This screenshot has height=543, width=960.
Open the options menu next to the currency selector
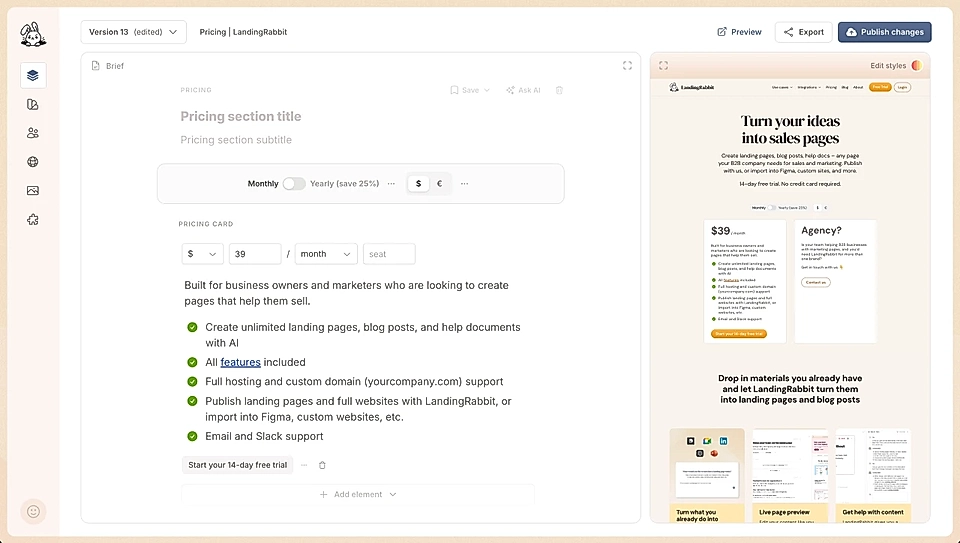point(465,184)
